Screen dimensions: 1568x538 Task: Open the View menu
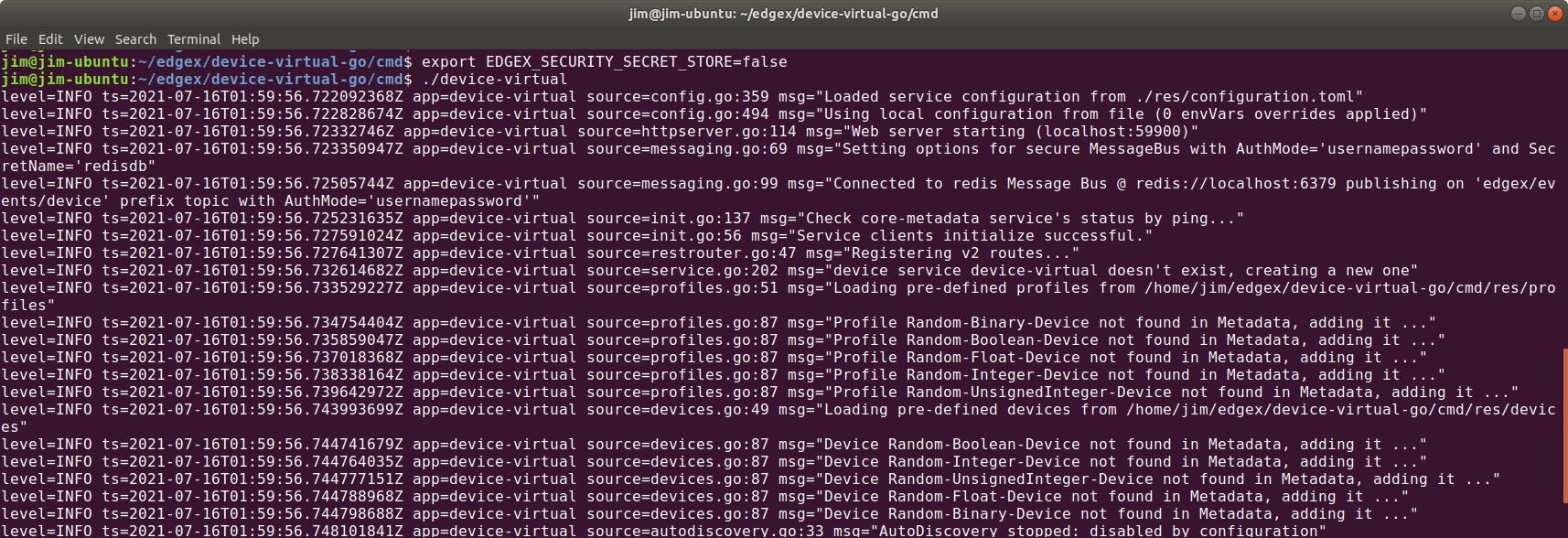coord(89,39)
